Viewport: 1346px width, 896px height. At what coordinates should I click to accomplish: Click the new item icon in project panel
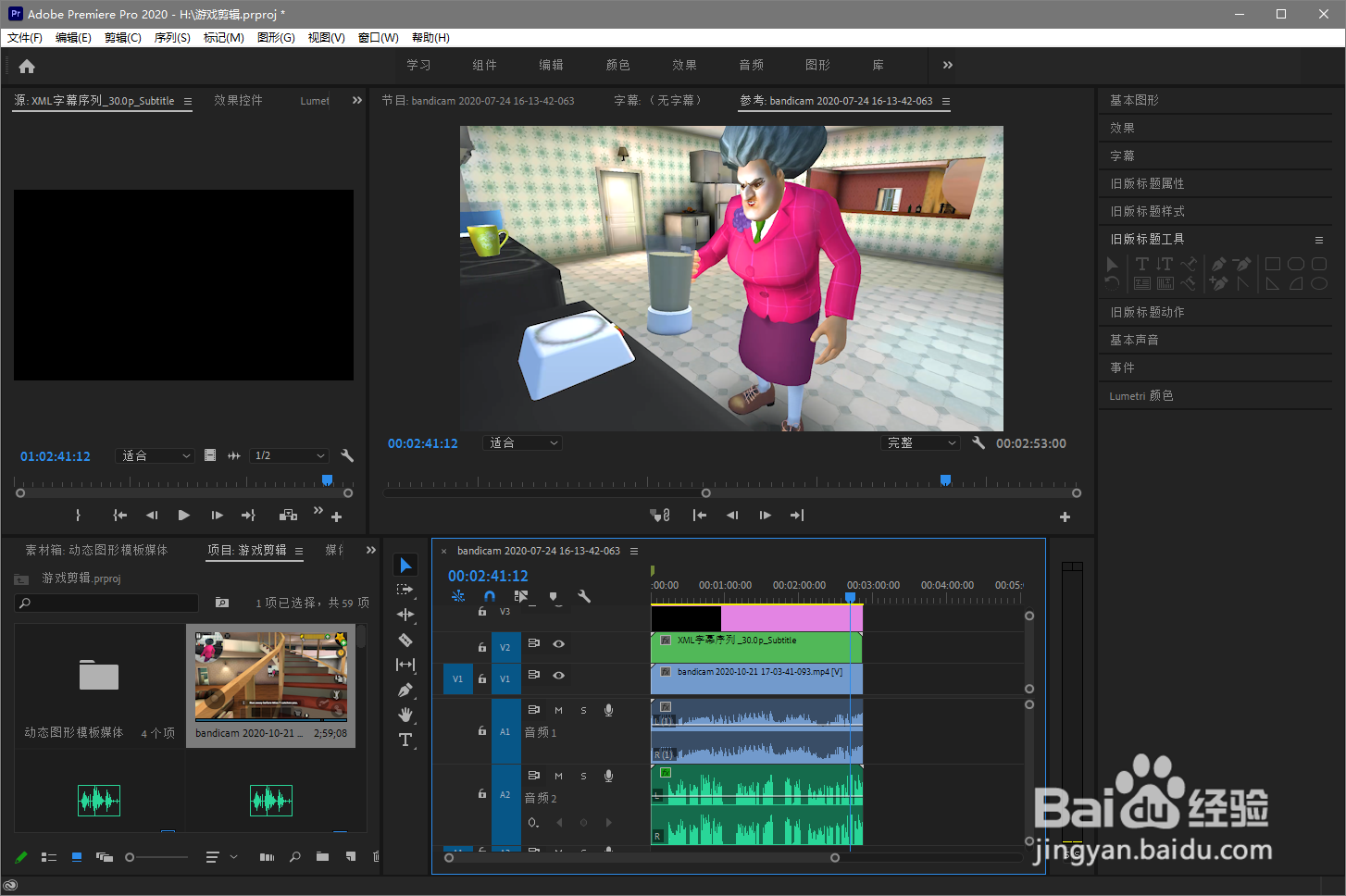[x=350, y=857]
